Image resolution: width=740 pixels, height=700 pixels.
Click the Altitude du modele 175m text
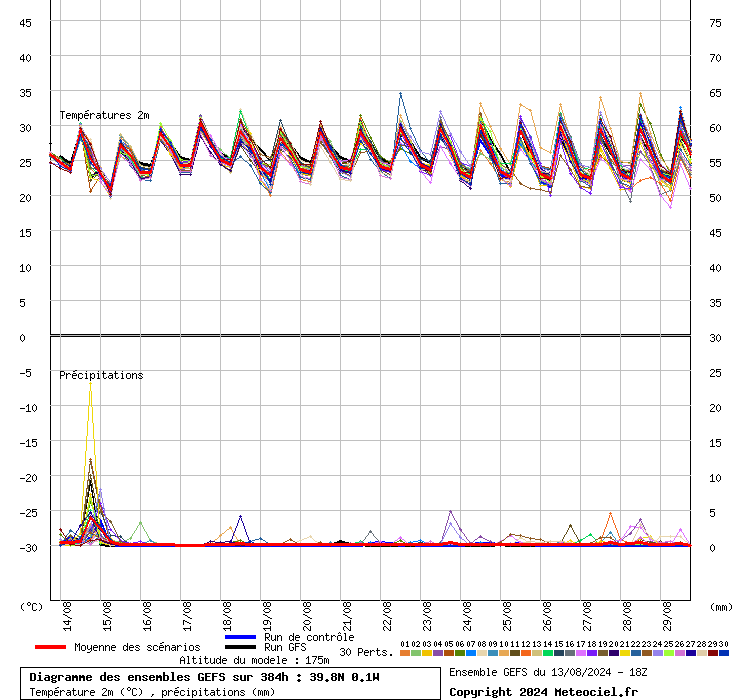[254, 660]
